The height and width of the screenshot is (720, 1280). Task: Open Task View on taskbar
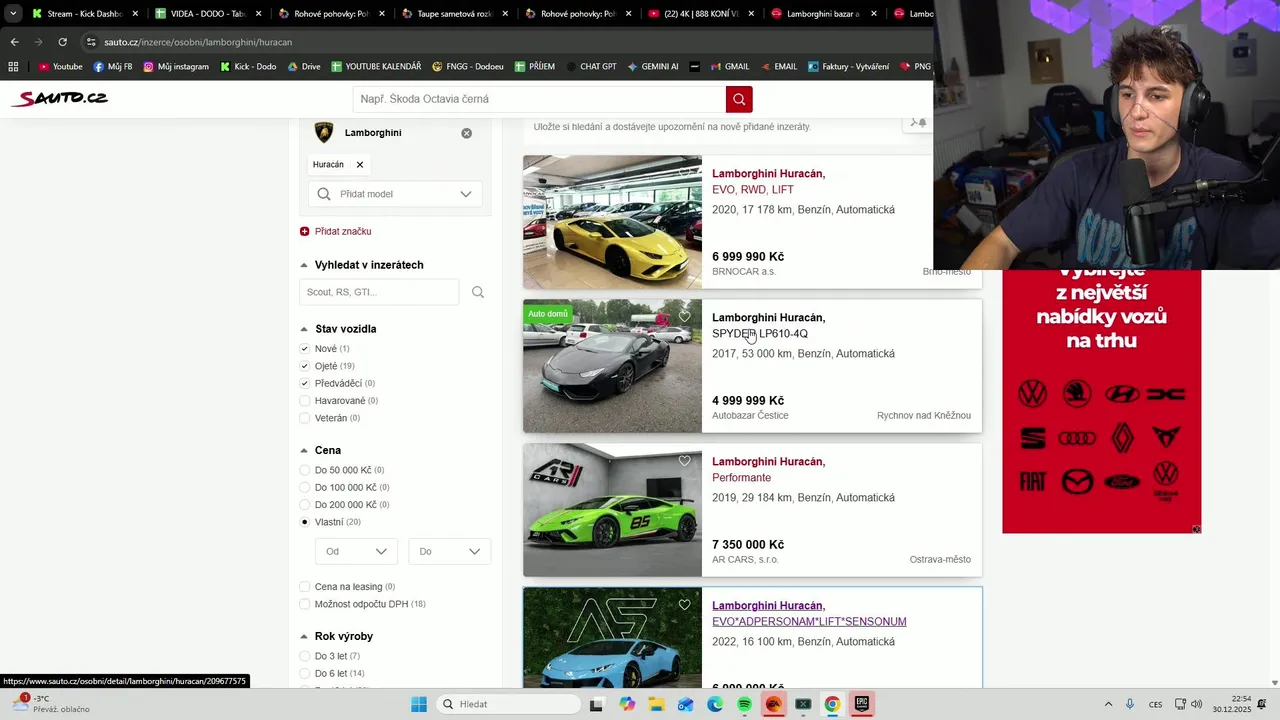(x=597, y=704)
